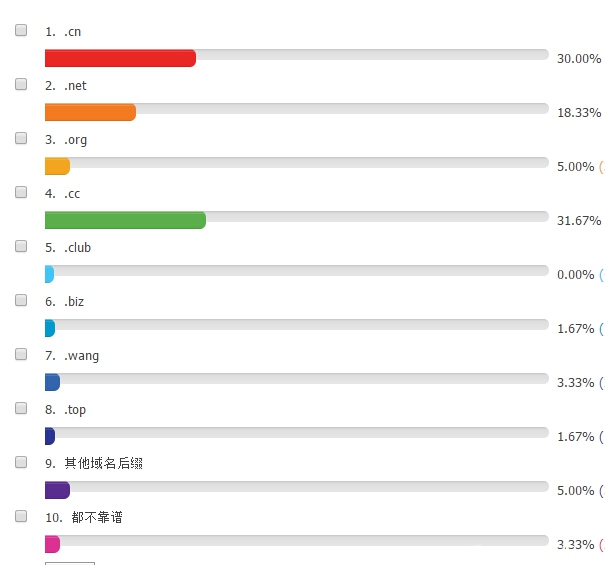Tick the .net option checkbox

point(21,84)
